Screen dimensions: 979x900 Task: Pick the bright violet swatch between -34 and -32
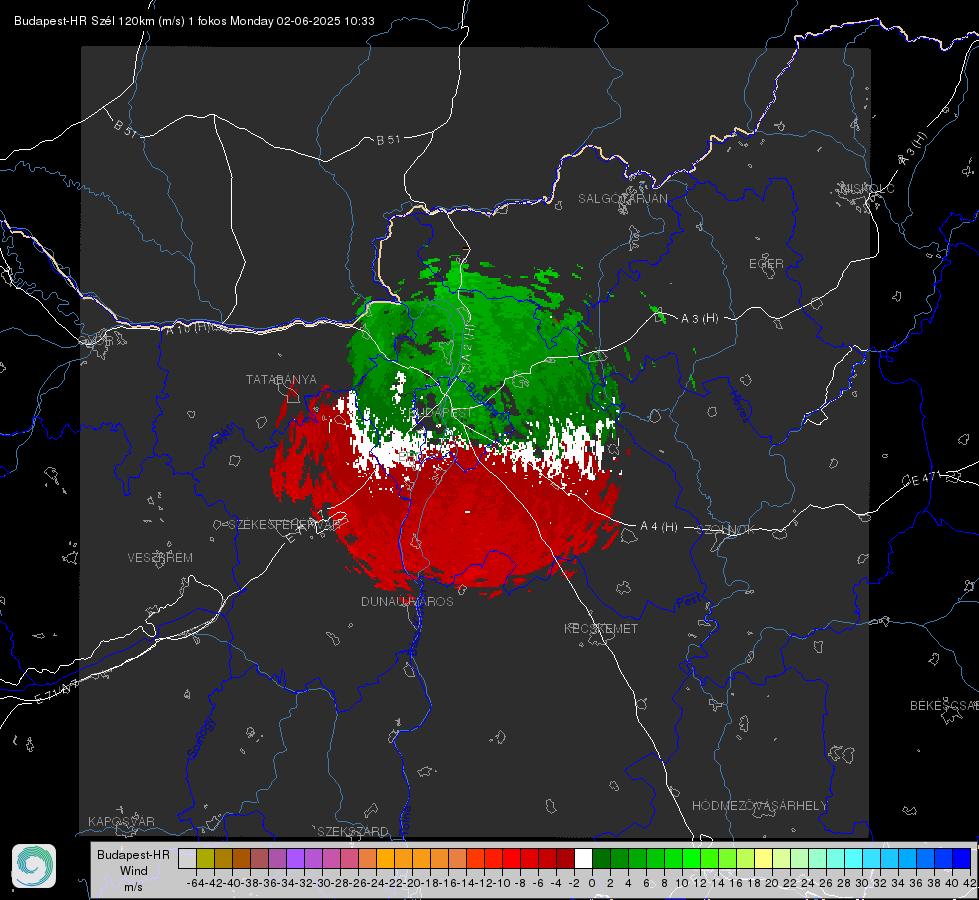click(x=295, y=858)
